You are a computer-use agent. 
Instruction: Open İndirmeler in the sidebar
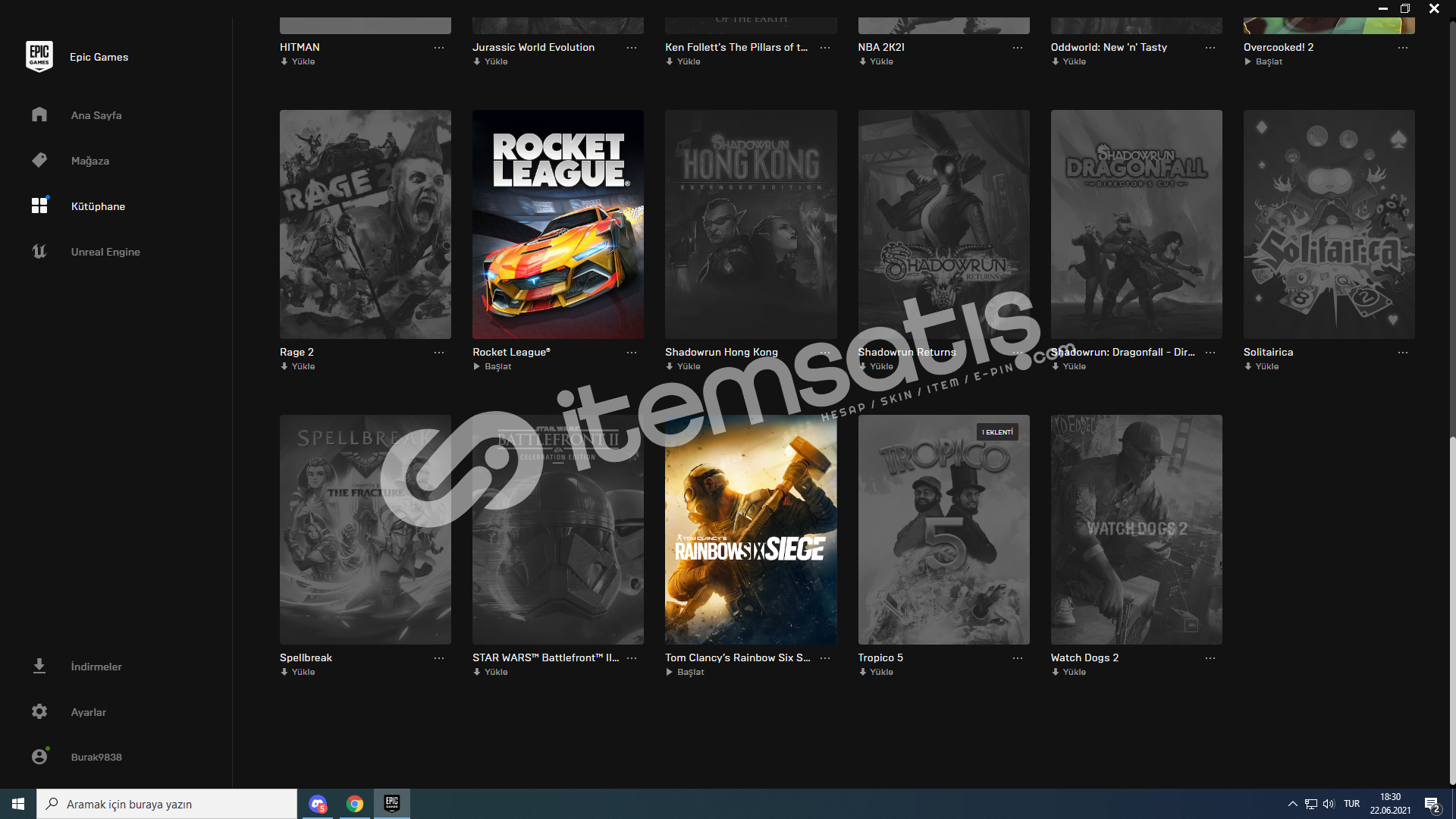pos(96,667)
